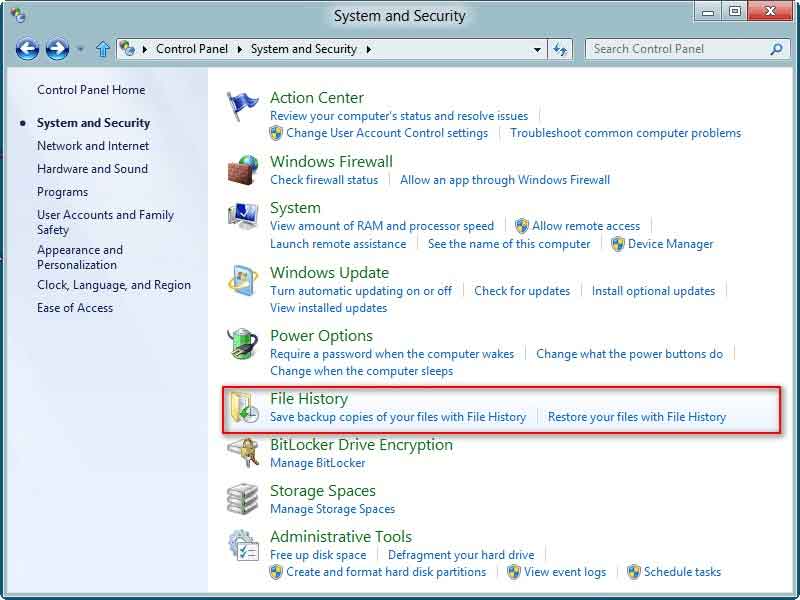The image size is (800, 600).
Task: Go back with the Back arrow button
Action: coord(27,49)
